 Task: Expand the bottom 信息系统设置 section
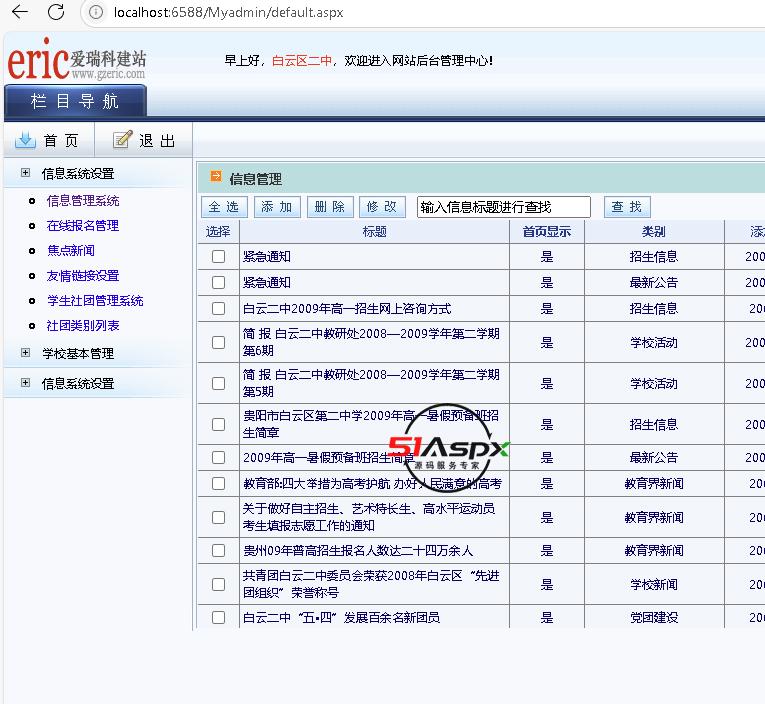tap(25, 383)
